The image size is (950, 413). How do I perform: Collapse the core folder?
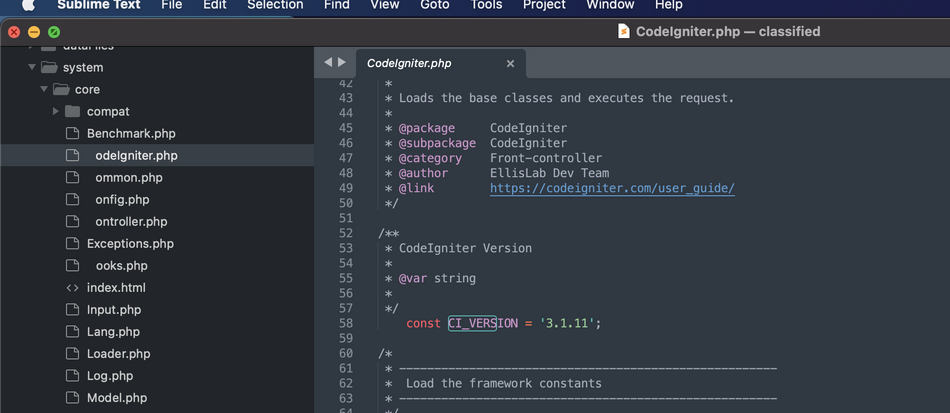[x=44, y=90]
